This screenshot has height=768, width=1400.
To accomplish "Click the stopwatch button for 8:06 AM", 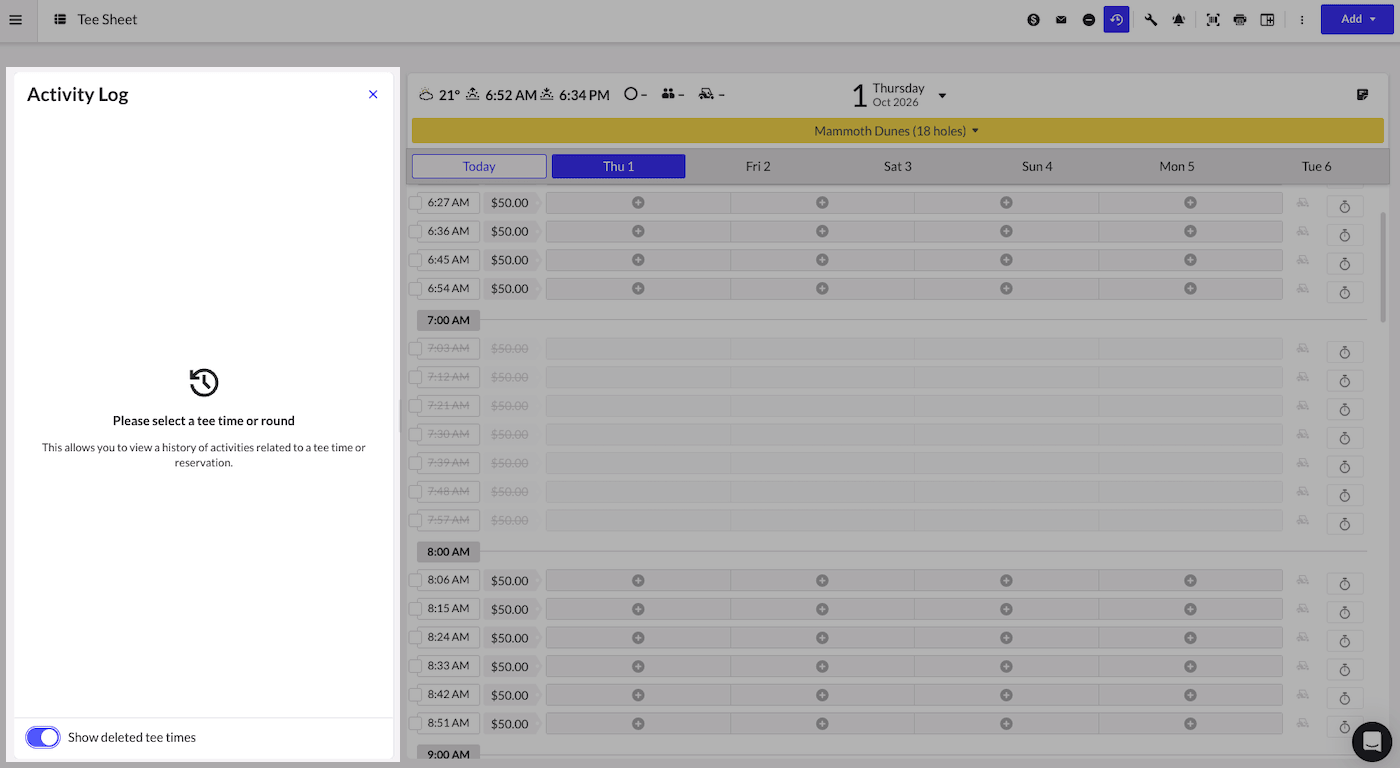I will coord(1345,584).
